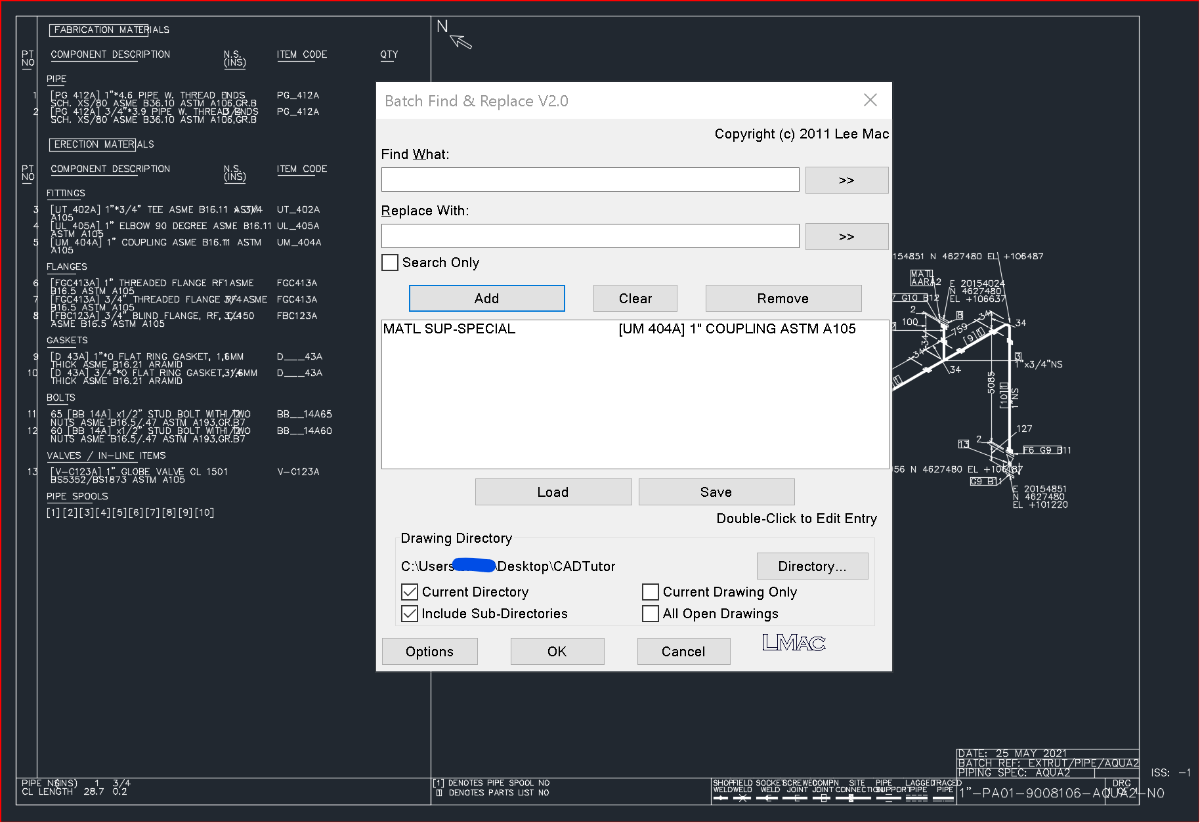Open special characters menu for Replace With
The image size is (1200, 823).
(x=846, y=237)
